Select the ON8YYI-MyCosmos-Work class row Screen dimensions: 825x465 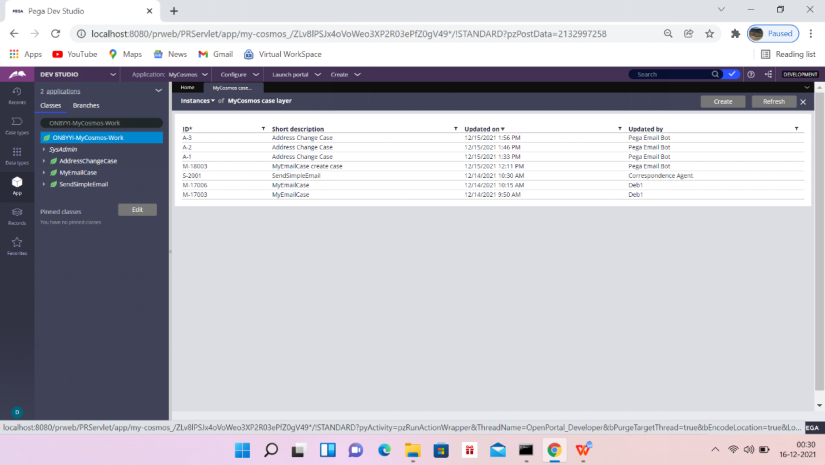tap(102, 137)
